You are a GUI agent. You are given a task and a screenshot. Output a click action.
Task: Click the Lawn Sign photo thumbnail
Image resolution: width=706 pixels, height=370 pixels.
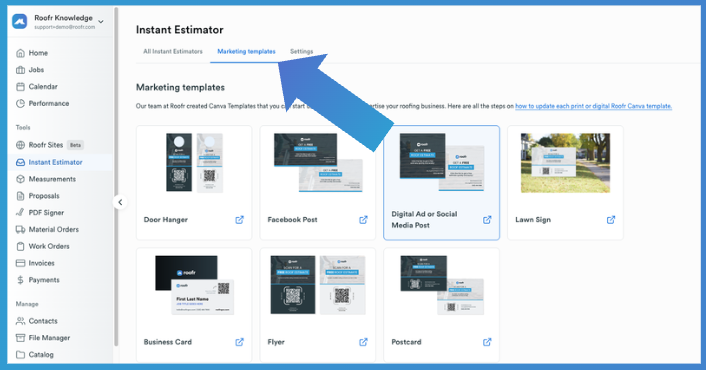[566, 163]
